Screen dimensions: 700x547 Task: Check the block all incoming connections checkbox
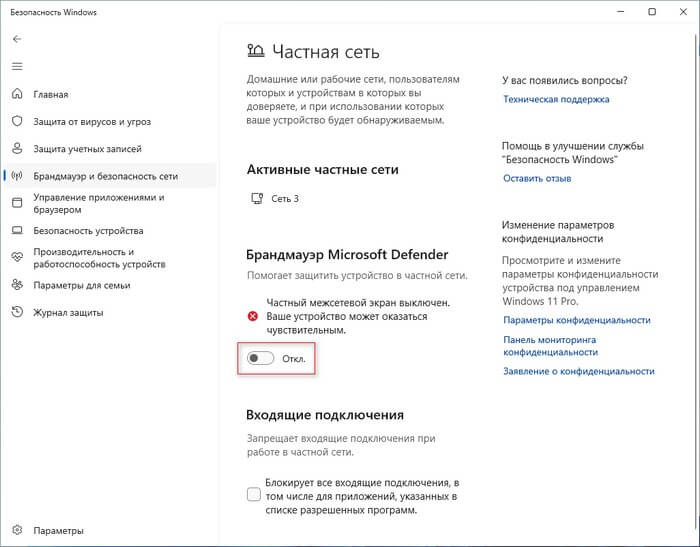(254, 495)
